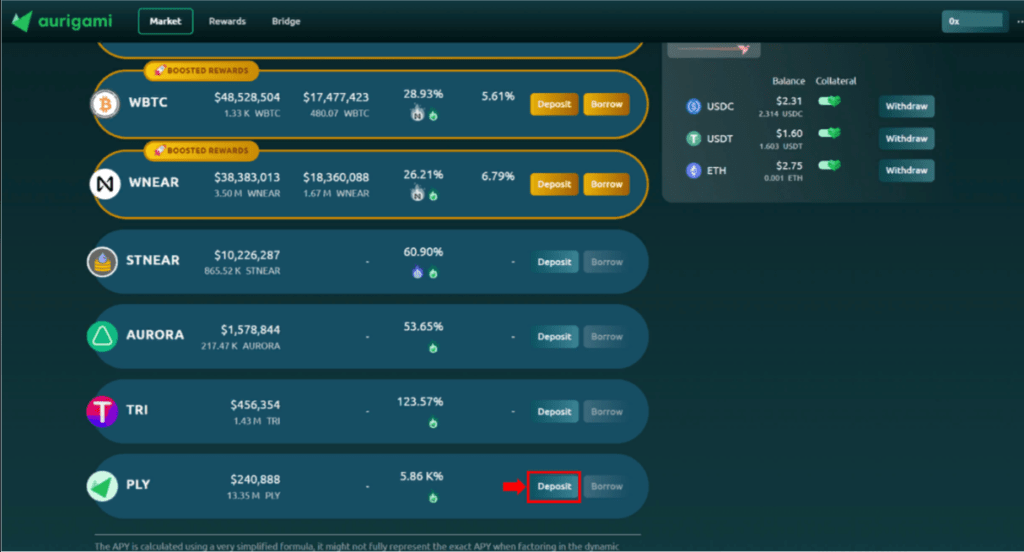Click the Aurigami logo icon
This screenshot has height=552, width=1024.
tap(22, 21)
